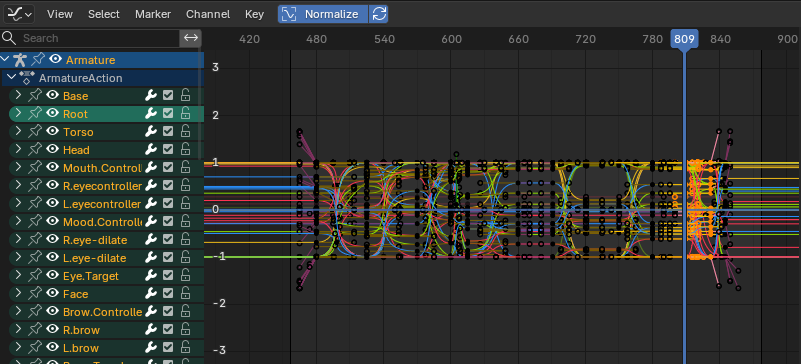Screen dimensions: 801x364
Task: Select the L.brow channel name
Action: pyautogui.click(x=81, y=348)
